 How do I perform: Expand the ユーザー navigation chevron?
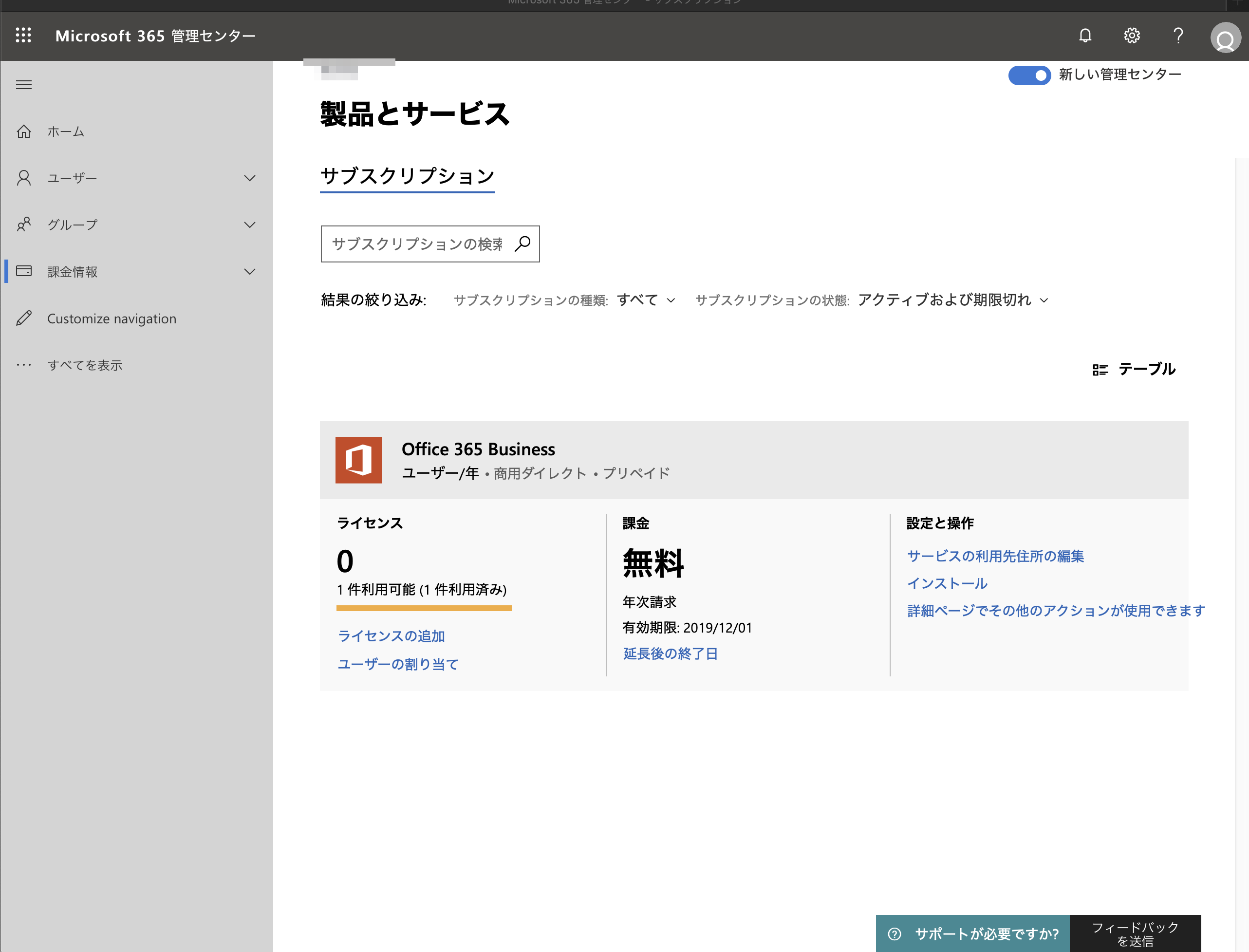click(249, 178)
